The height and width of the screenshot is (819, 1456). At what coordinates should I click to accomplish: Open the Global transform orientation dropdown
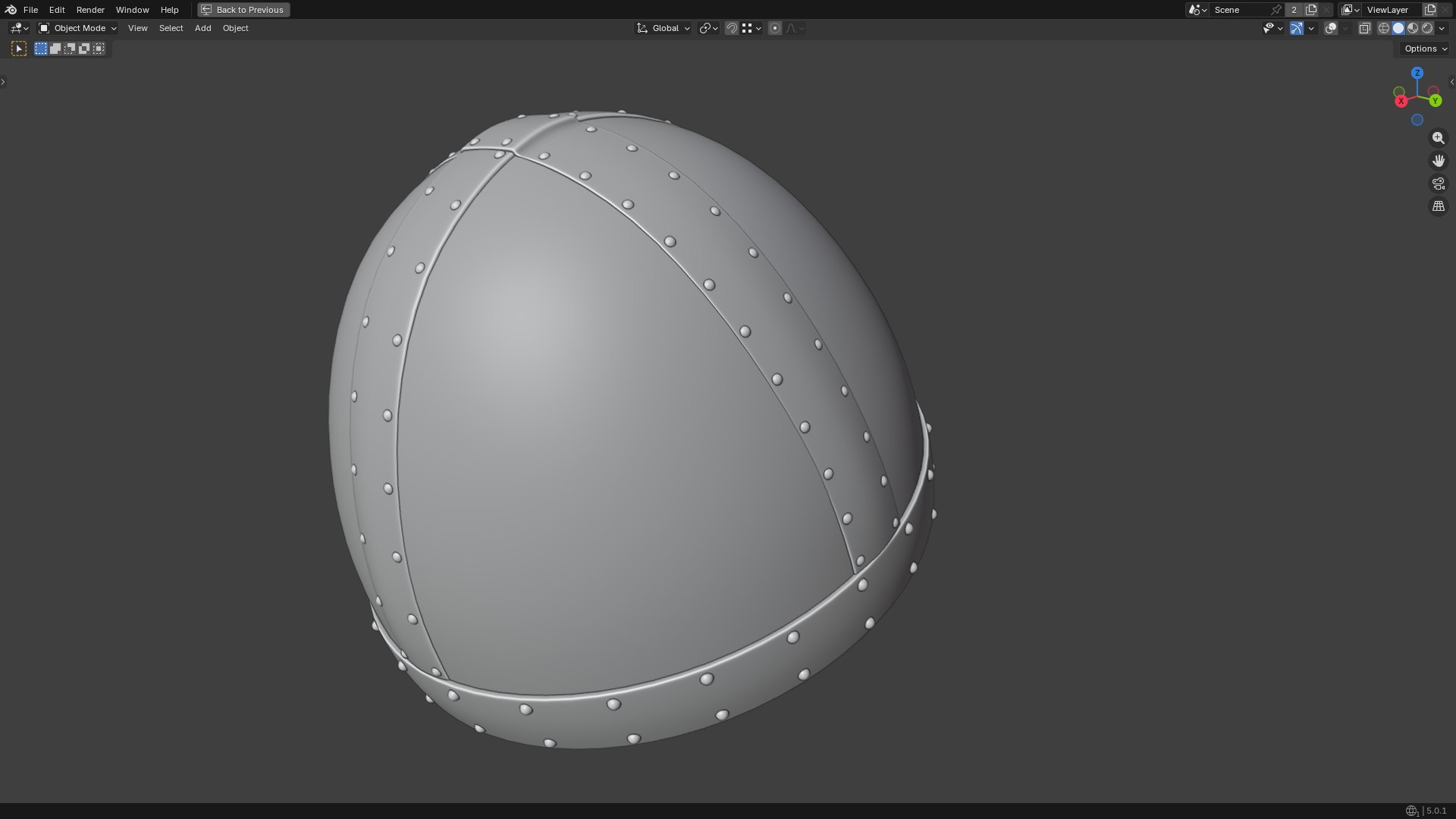[663, 28]
